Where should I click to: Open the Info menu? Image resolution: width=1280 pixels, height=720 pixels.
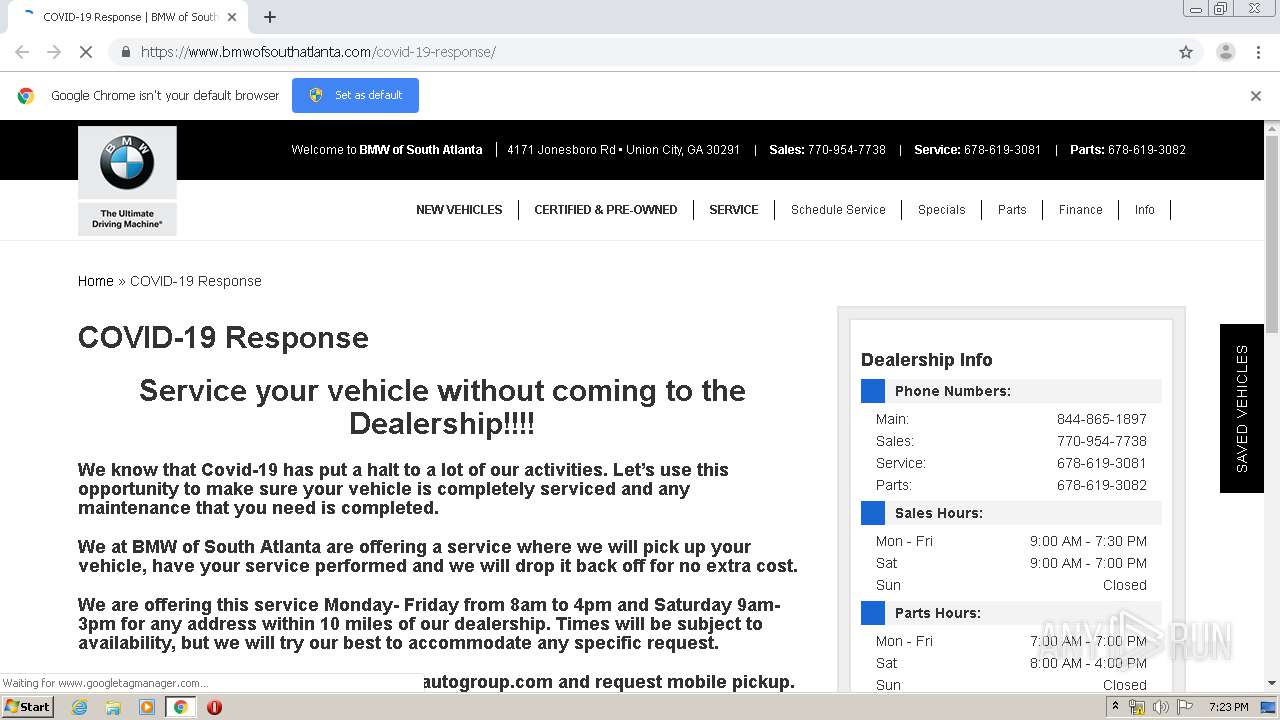point(1145,210)
